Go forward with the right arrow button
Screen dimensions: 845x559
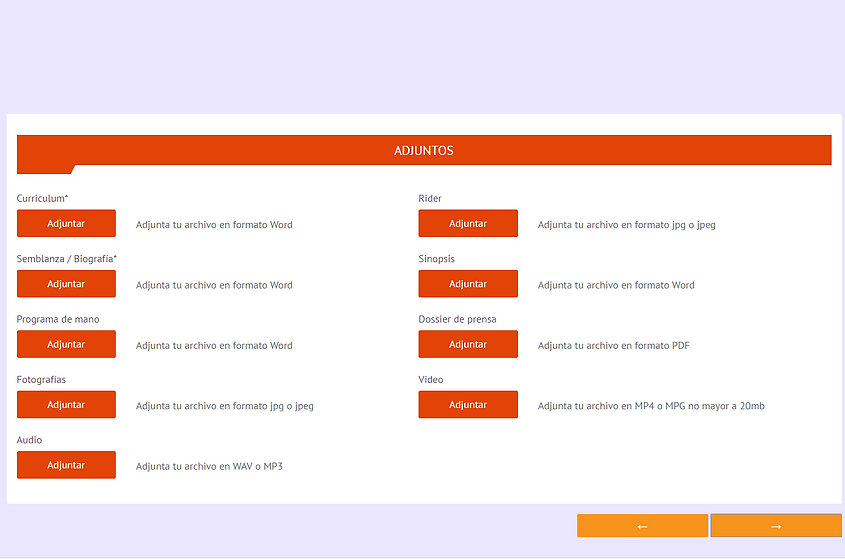[x=776, y=526]
